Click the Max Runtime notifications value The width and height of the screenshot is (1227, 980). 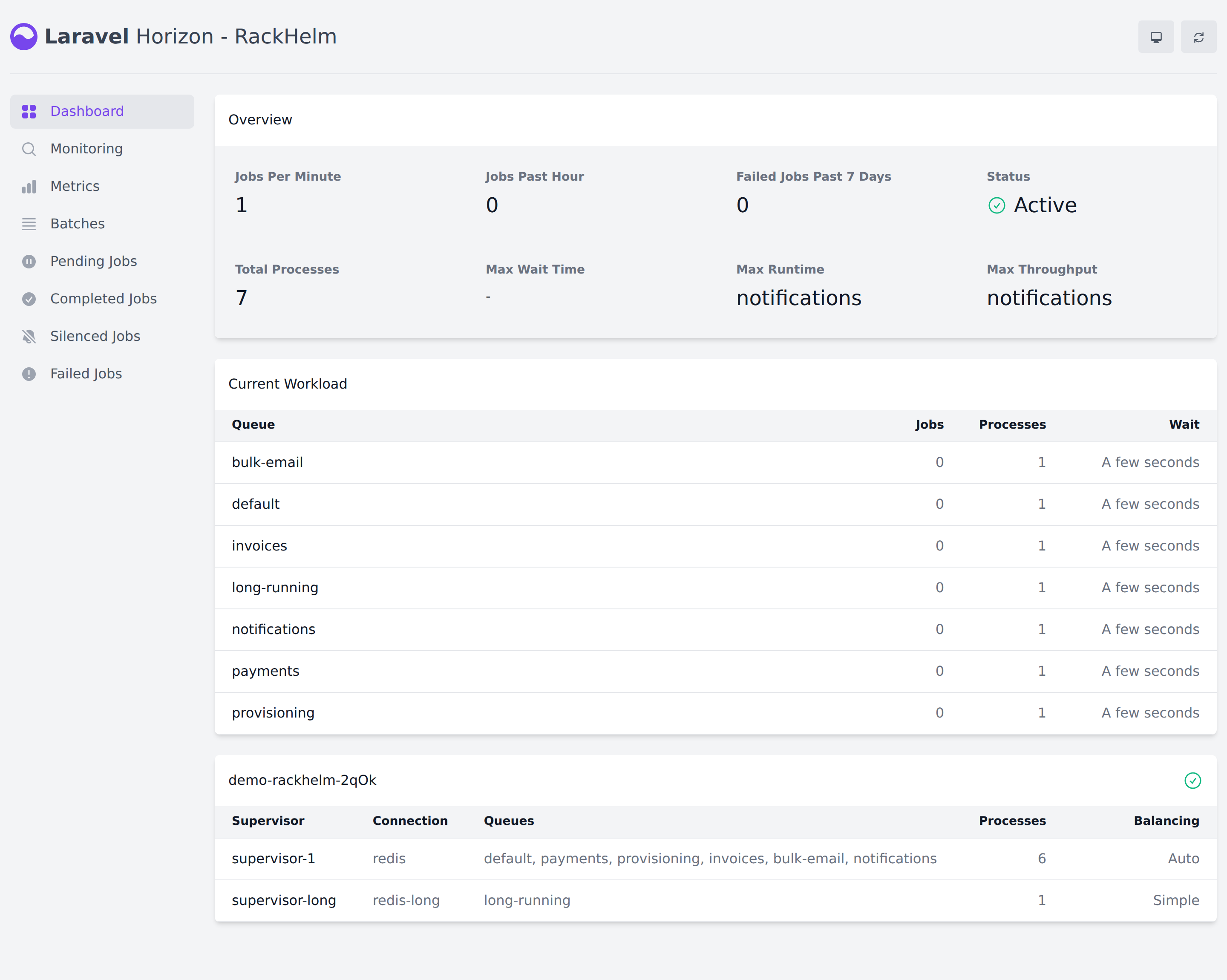click(798, 298)
